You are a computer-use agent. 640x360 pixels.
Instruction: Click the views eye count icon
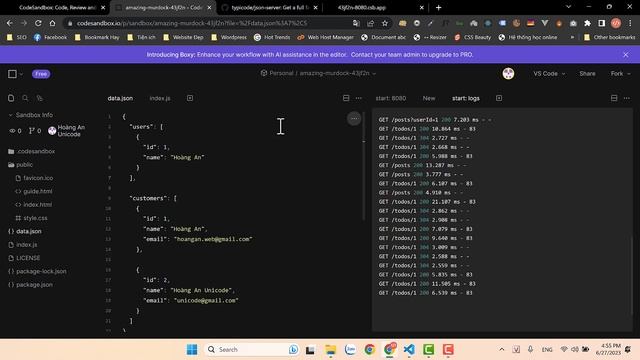coord(13,131)
